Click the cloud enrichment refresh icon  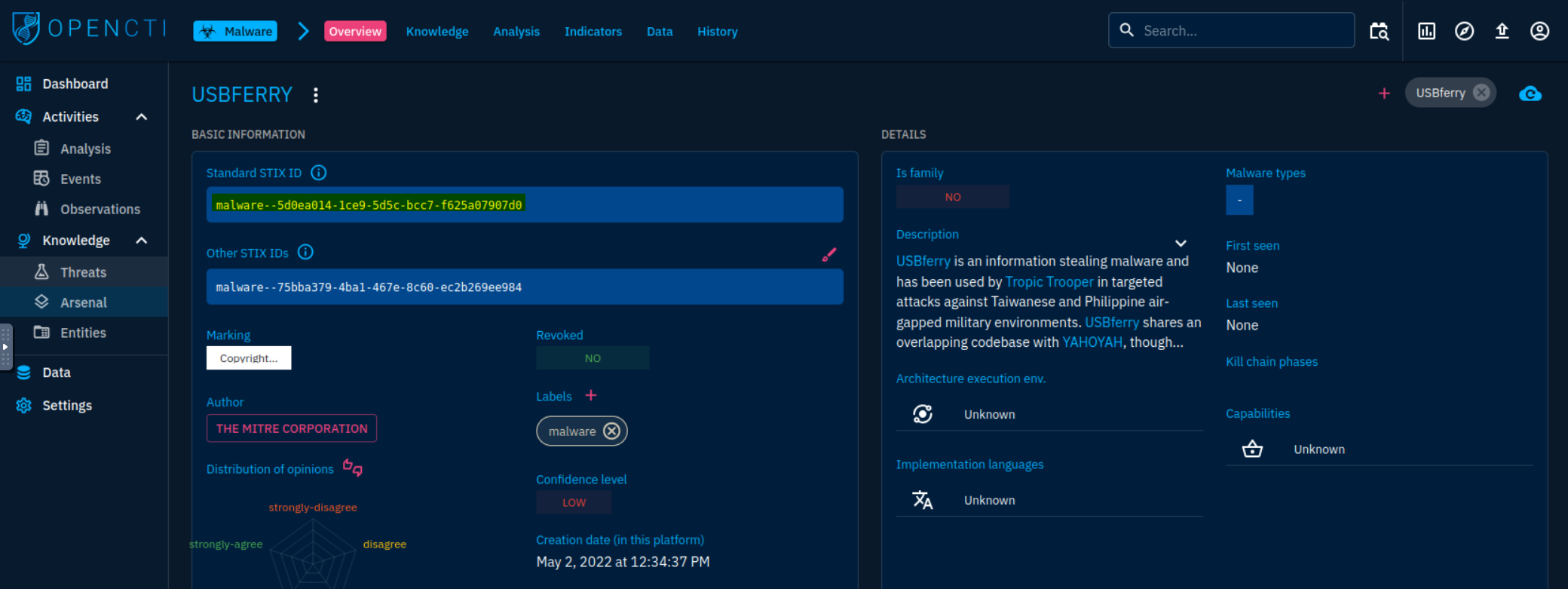pyautogui.click(x=1530, y=94)
